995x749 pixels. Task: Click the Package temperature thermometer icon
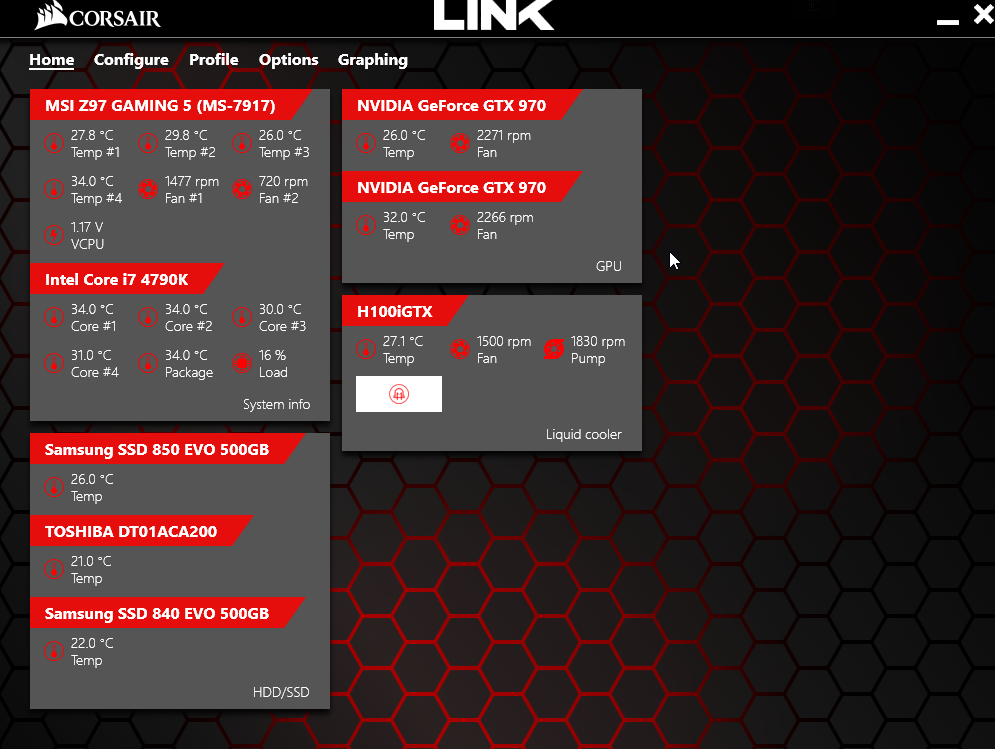pyautogui.click(x=148, y=363)
